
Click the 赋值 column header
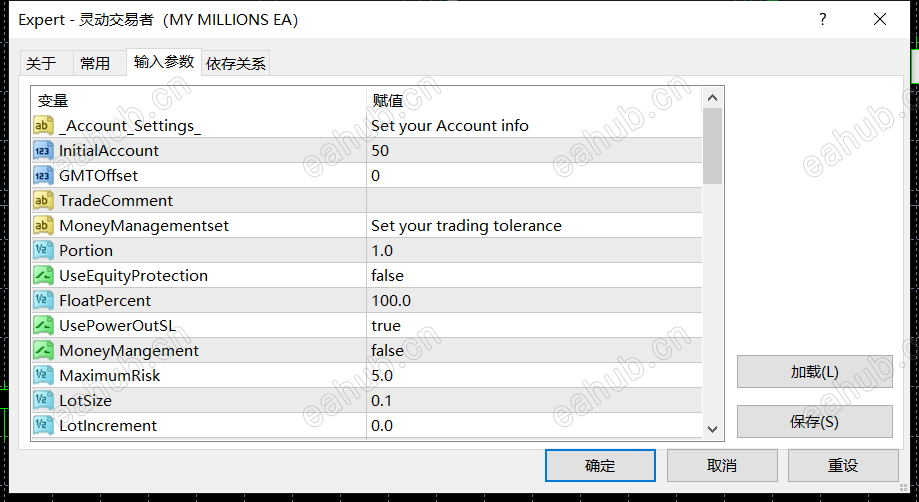click(x=535, y=101)
